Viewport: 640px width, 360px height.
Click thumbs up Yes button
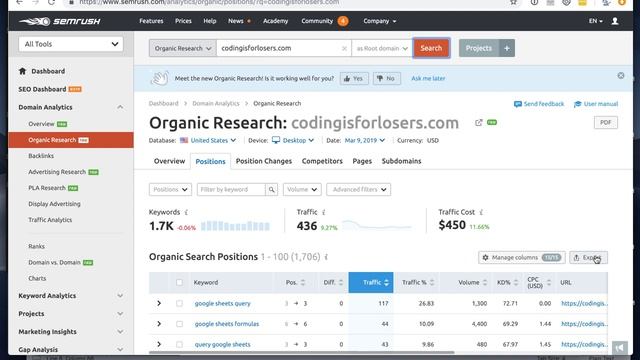(354, 78)
